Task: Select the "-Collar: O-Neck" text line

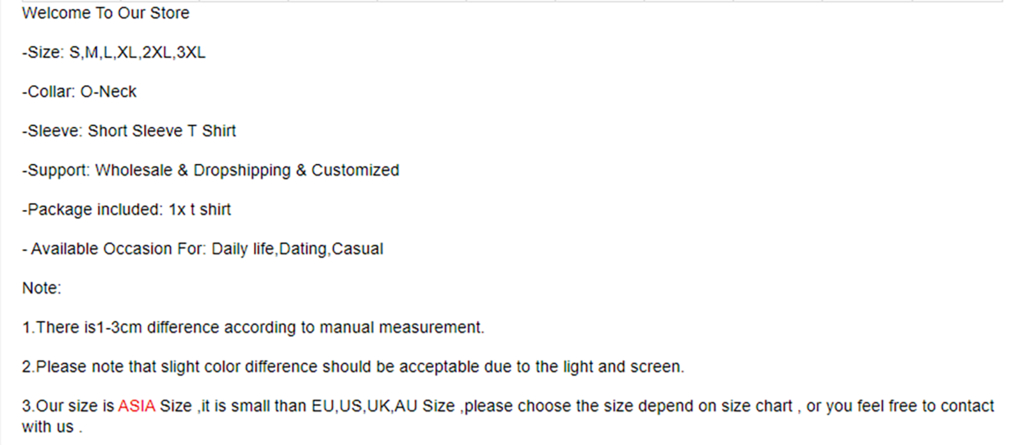Action: coord(79,92)
